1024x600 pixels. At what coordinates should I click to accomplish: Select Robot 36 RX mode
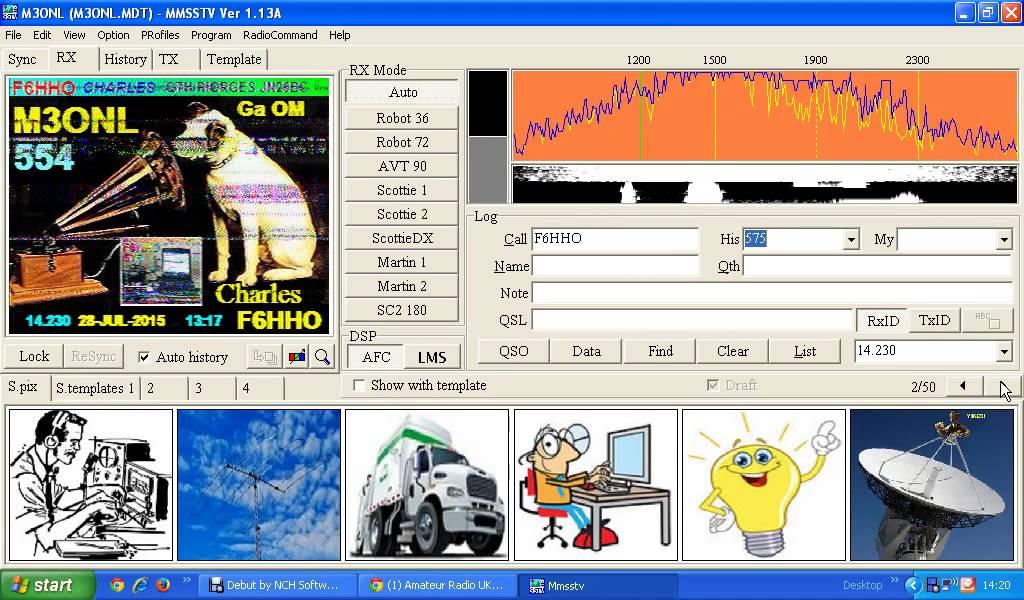[402, 118]
